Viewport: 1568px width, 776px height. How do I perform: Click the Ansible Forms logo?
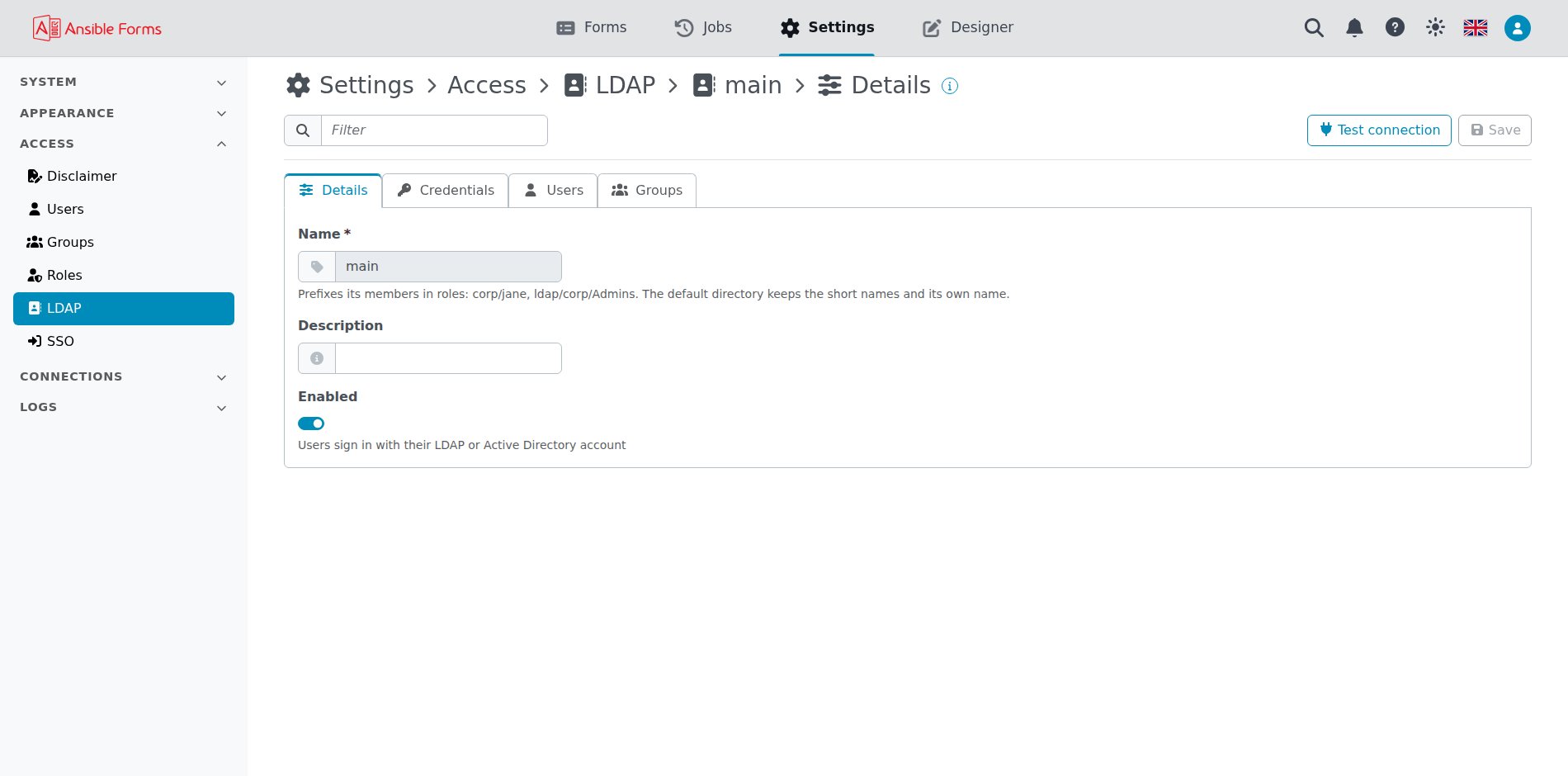97,28
